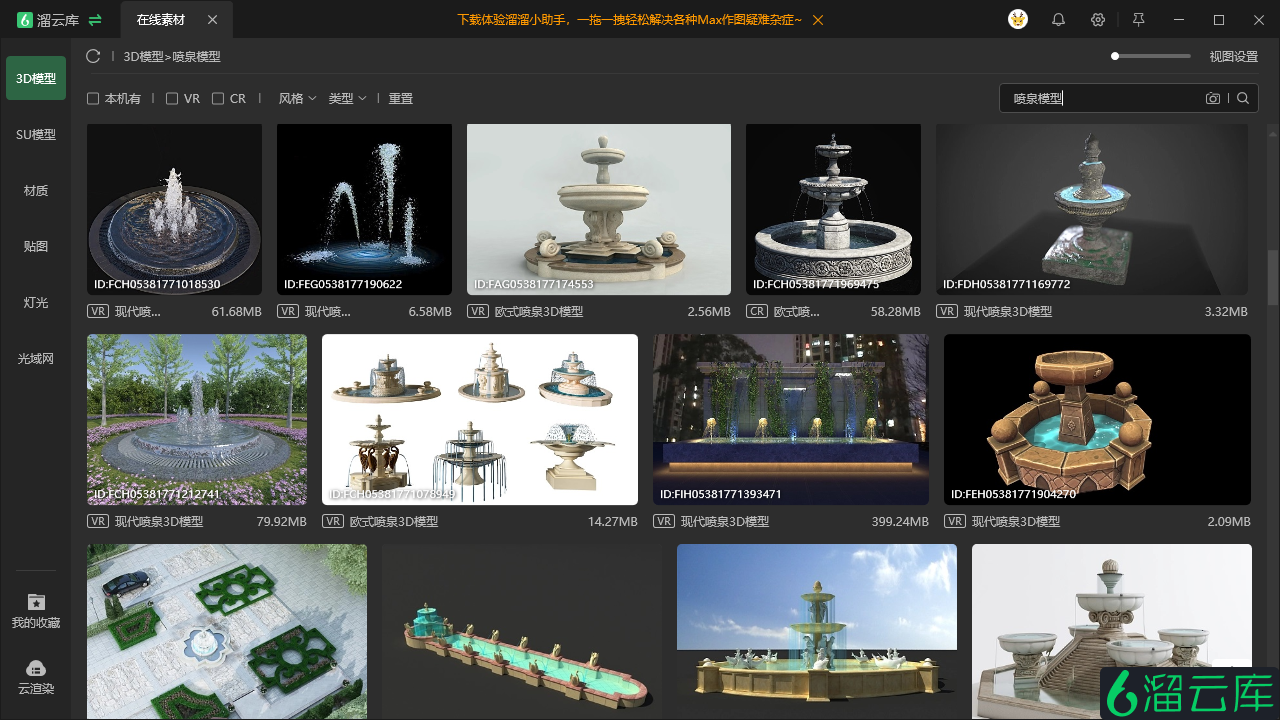Click the camera image-search icon

pos(1213,98)
